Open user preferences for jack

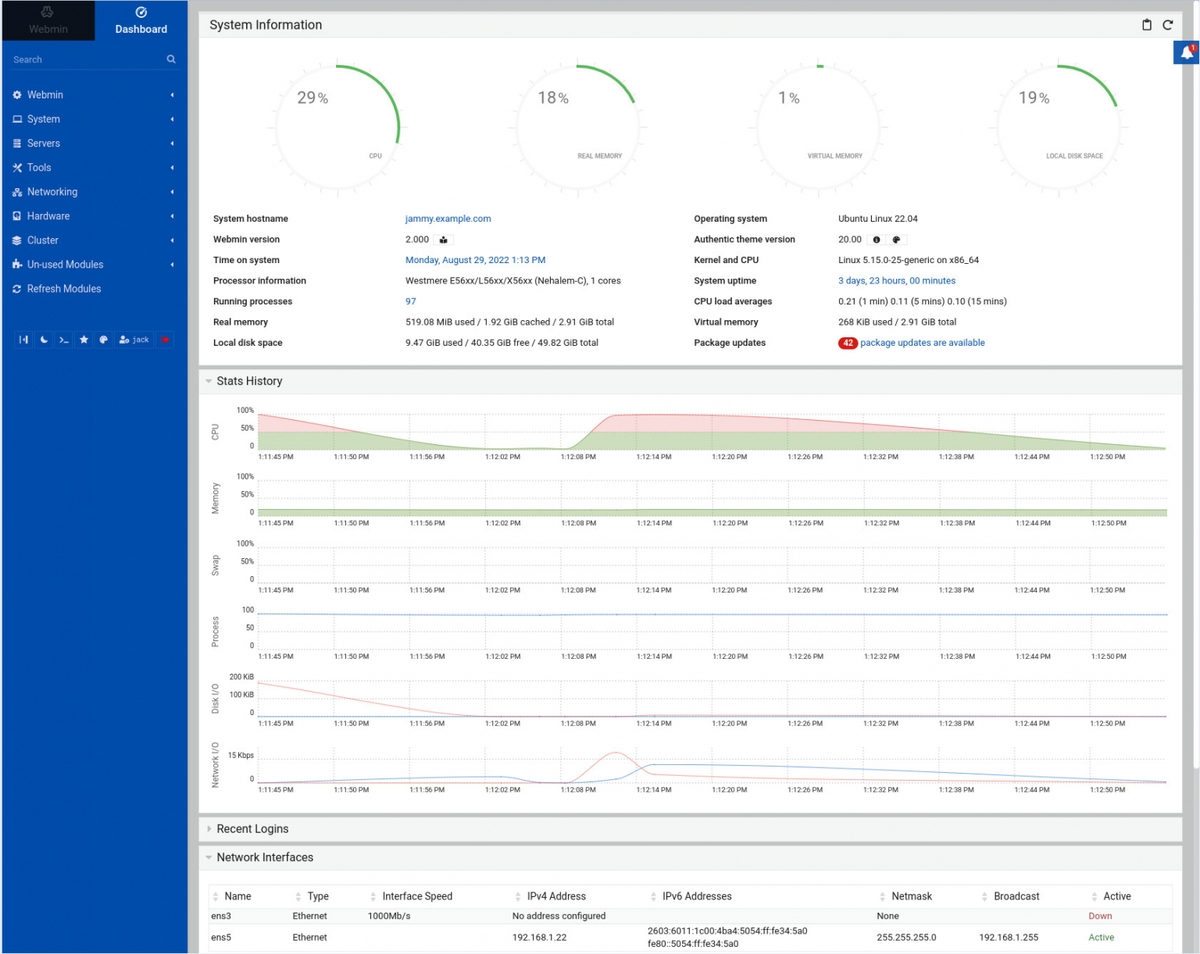(133, 339)
